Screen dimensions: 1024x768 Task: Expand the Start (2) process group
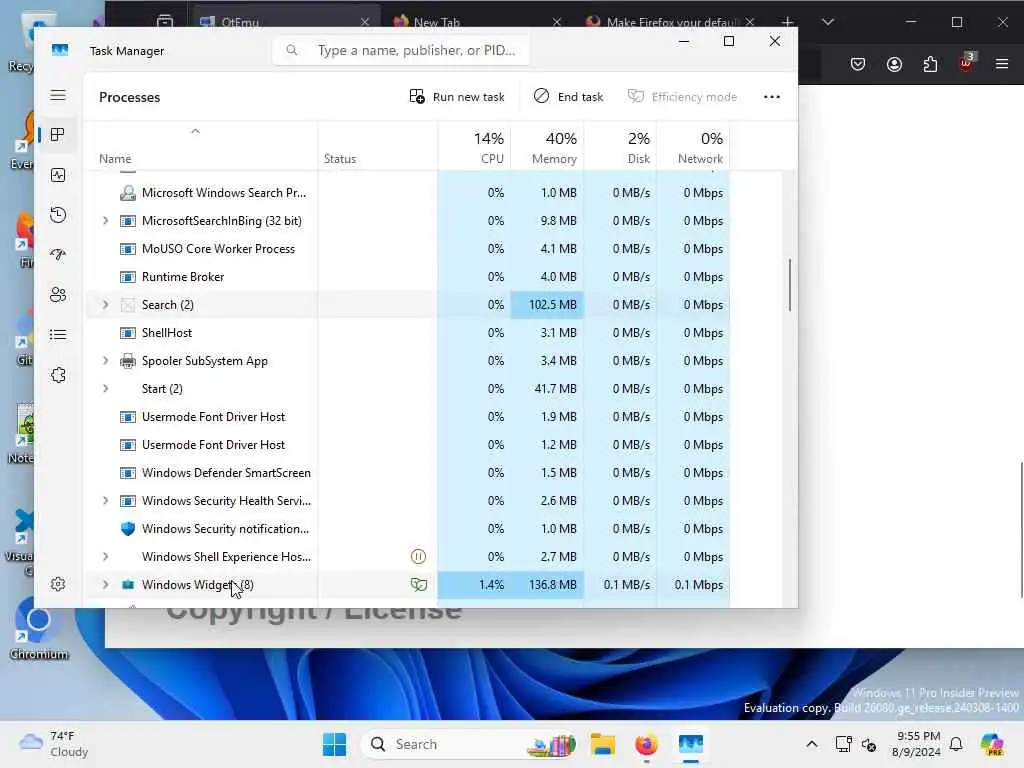[105, 389]
